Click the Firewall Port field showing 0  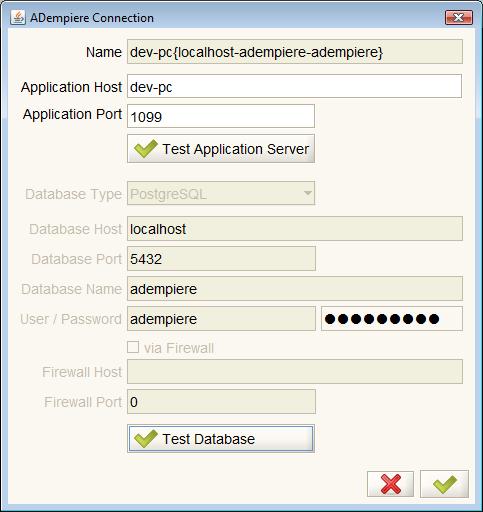(x=221, y=402)
